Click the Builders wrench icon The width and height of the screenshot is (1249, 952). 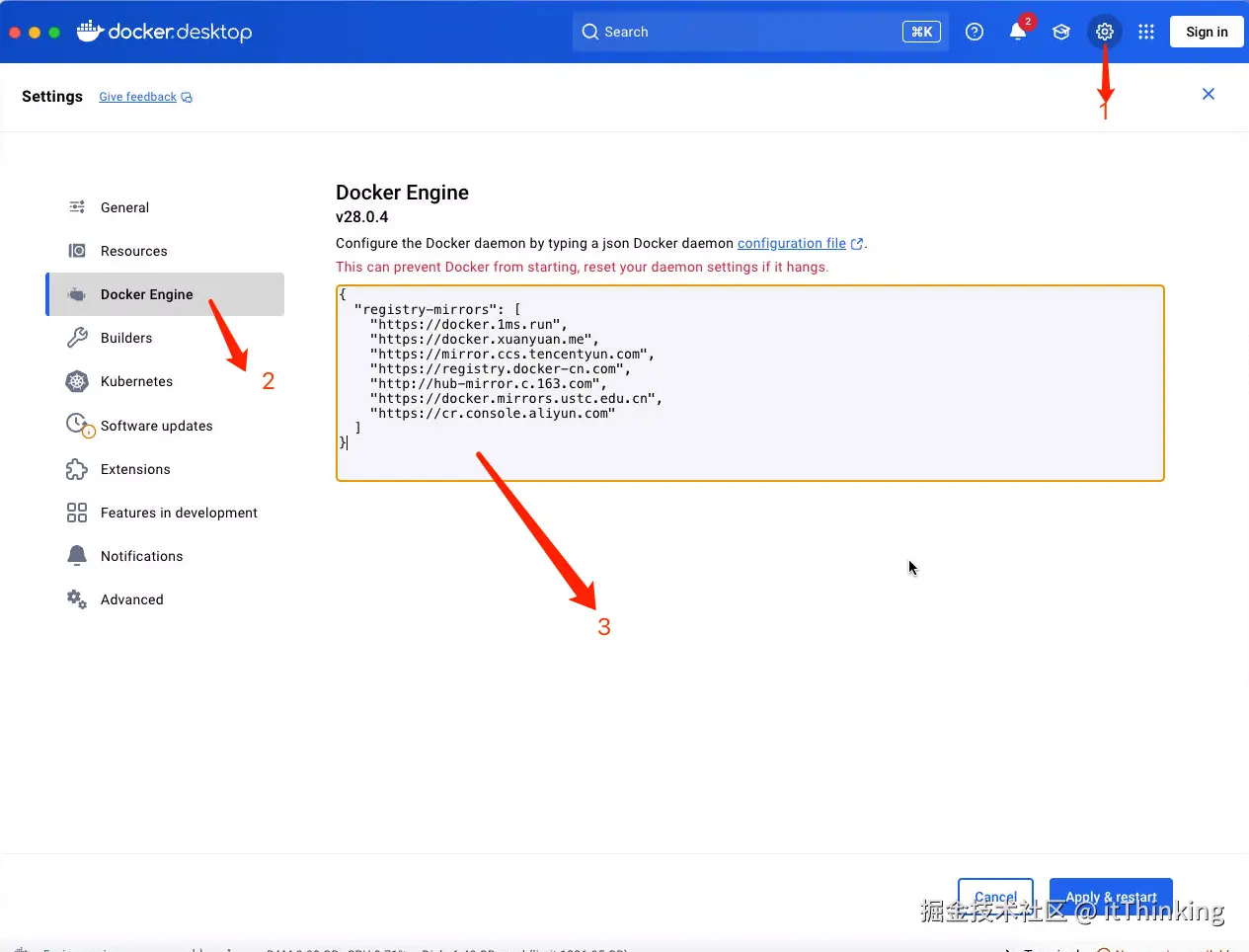pyautogui.click(x=77, y=338)
